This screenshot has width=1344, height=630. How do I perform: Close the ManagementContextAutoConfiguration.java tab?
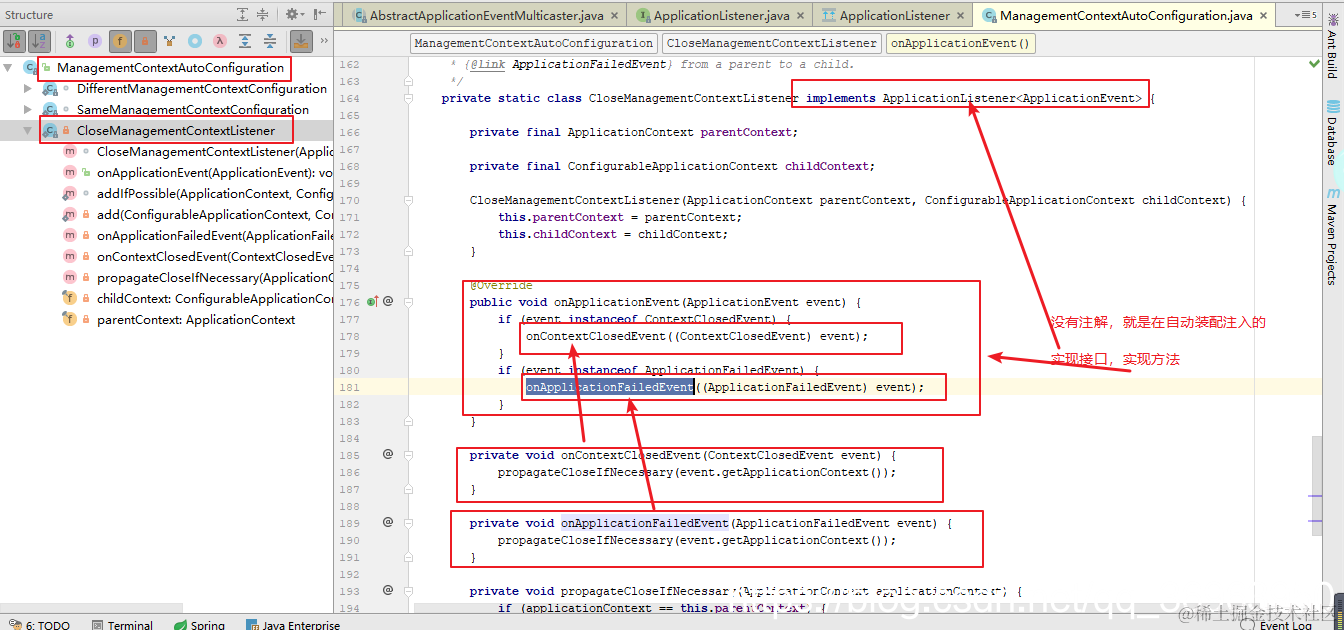point(1264,16)
